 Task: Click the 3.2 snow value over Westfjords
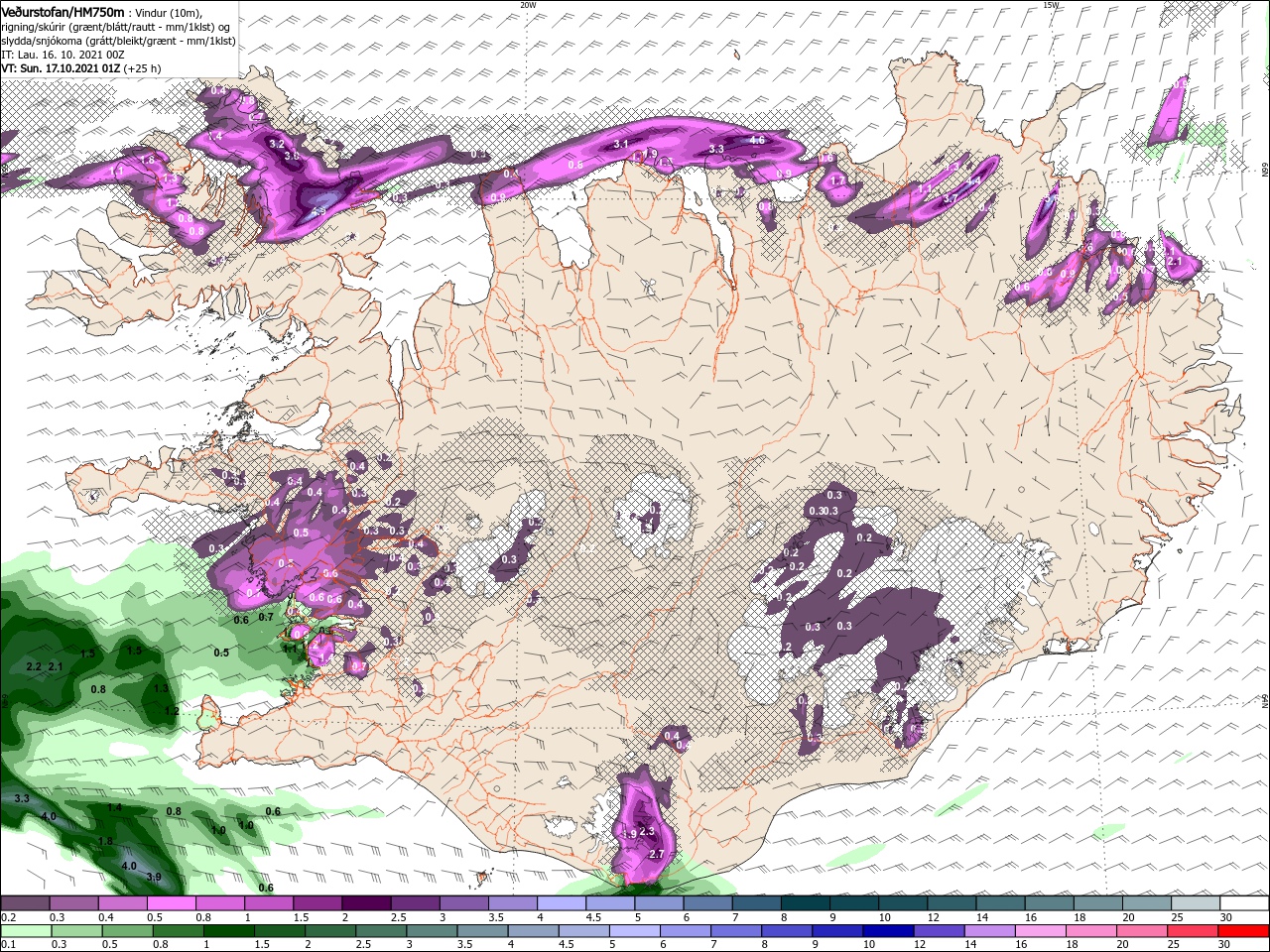point(277,144)
